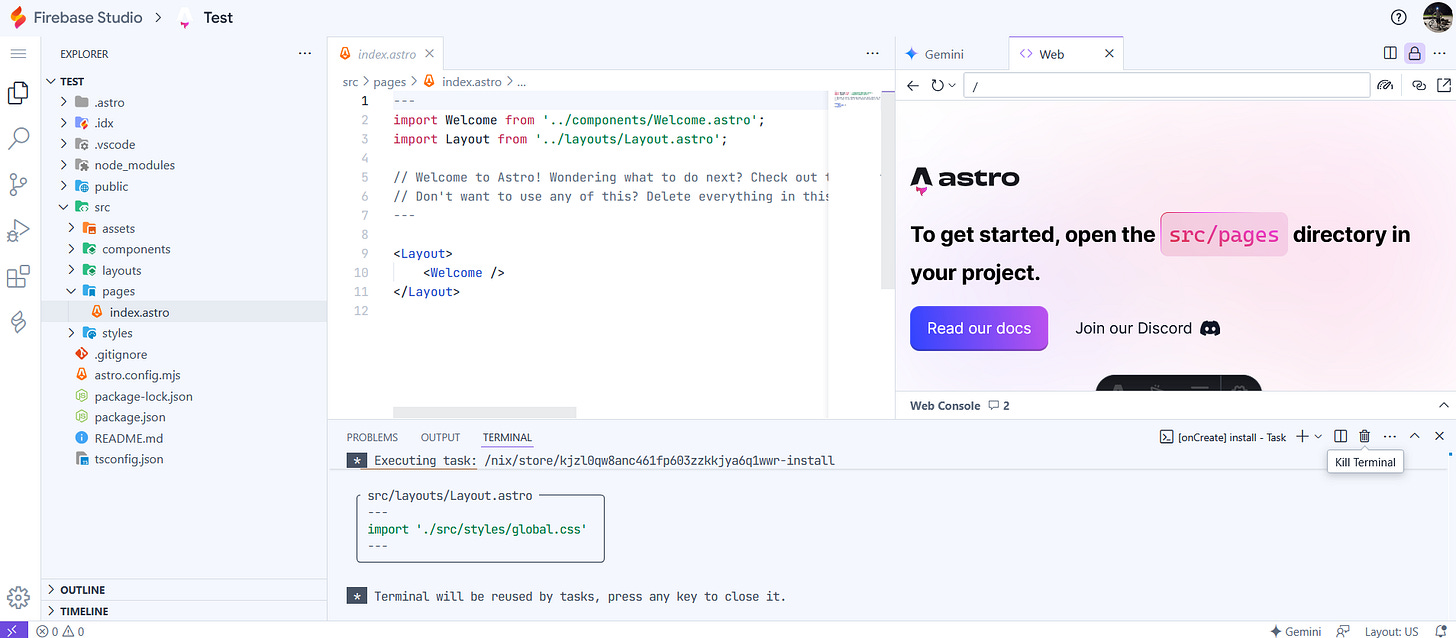Click Join our Discord link
The width and height of the screenshot is (1456, 638).
[1147, 328]
